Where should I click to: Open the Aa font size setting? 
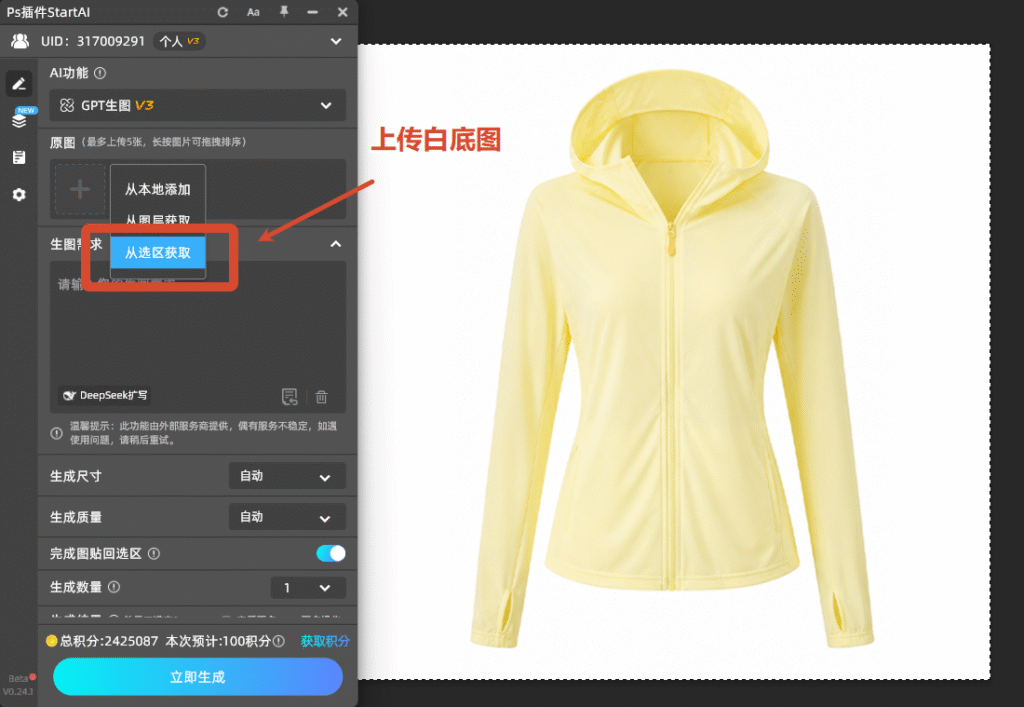(253, 12)
